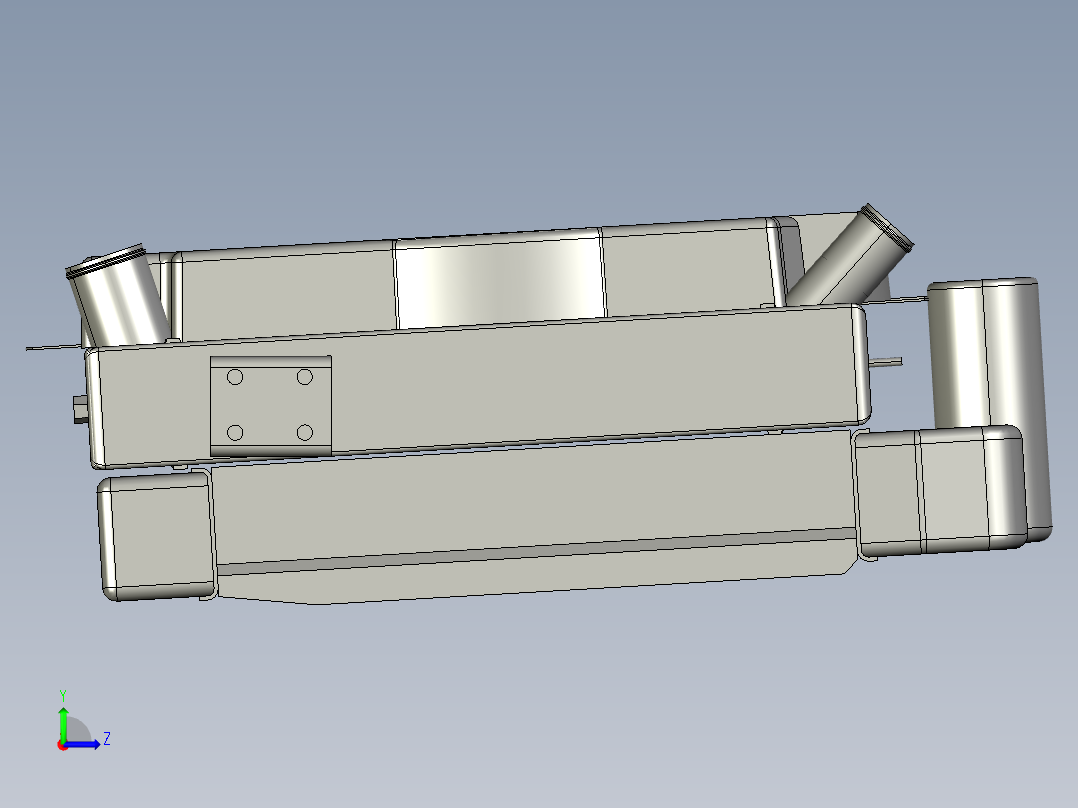This screenshot has height=808, width=1078.
Task: Select the rounded block beneath the right cylinder
Action: pyautogui.click(x=938, y=491)
